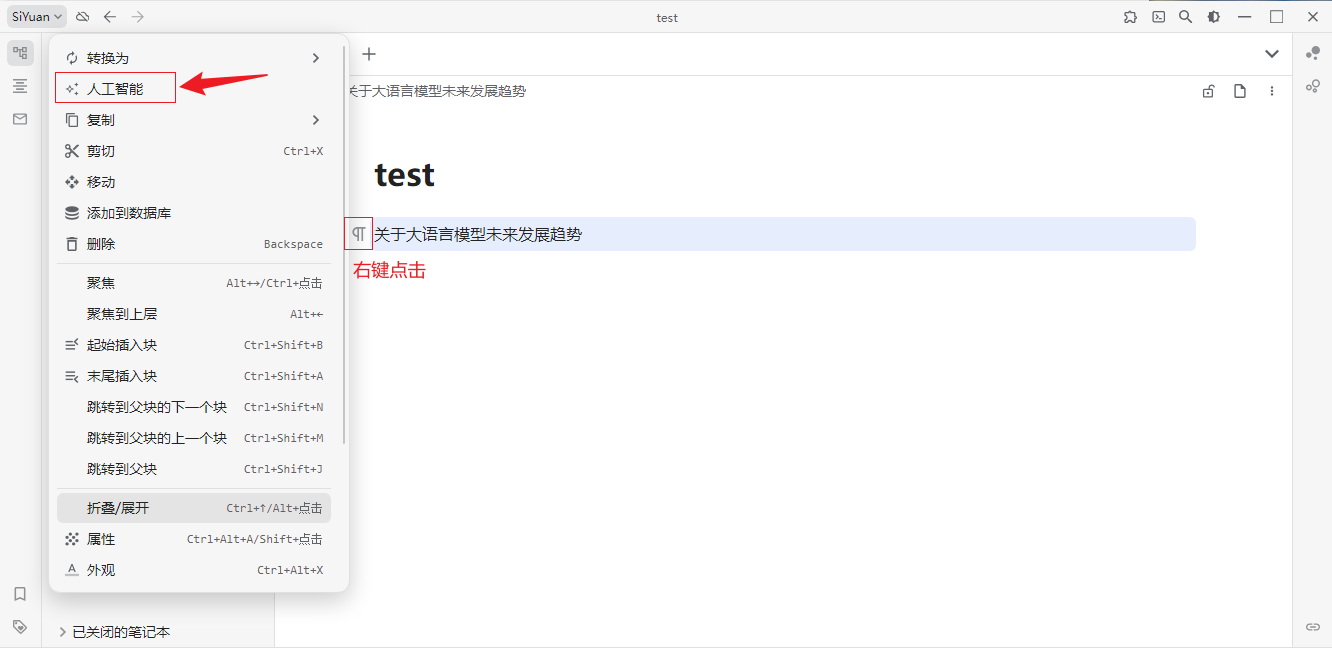This screenshot has width=1332, height=648.
Task: Open the inbox panel icon
Action: pos(20,119)
